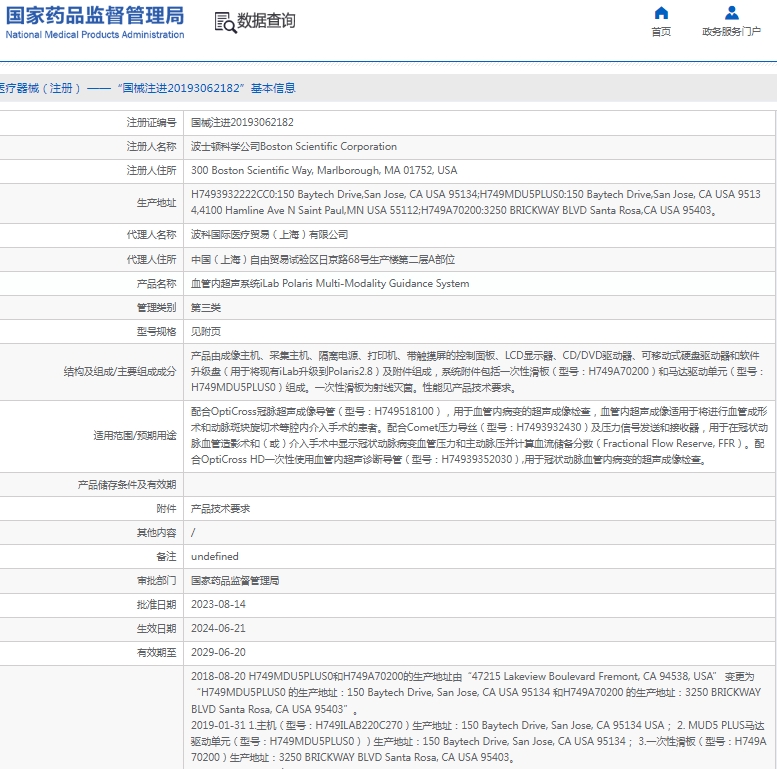Select registration number value 国械注进20193062182
The image size is (777, 769).
pyautogui.click(x=242, y=122)
